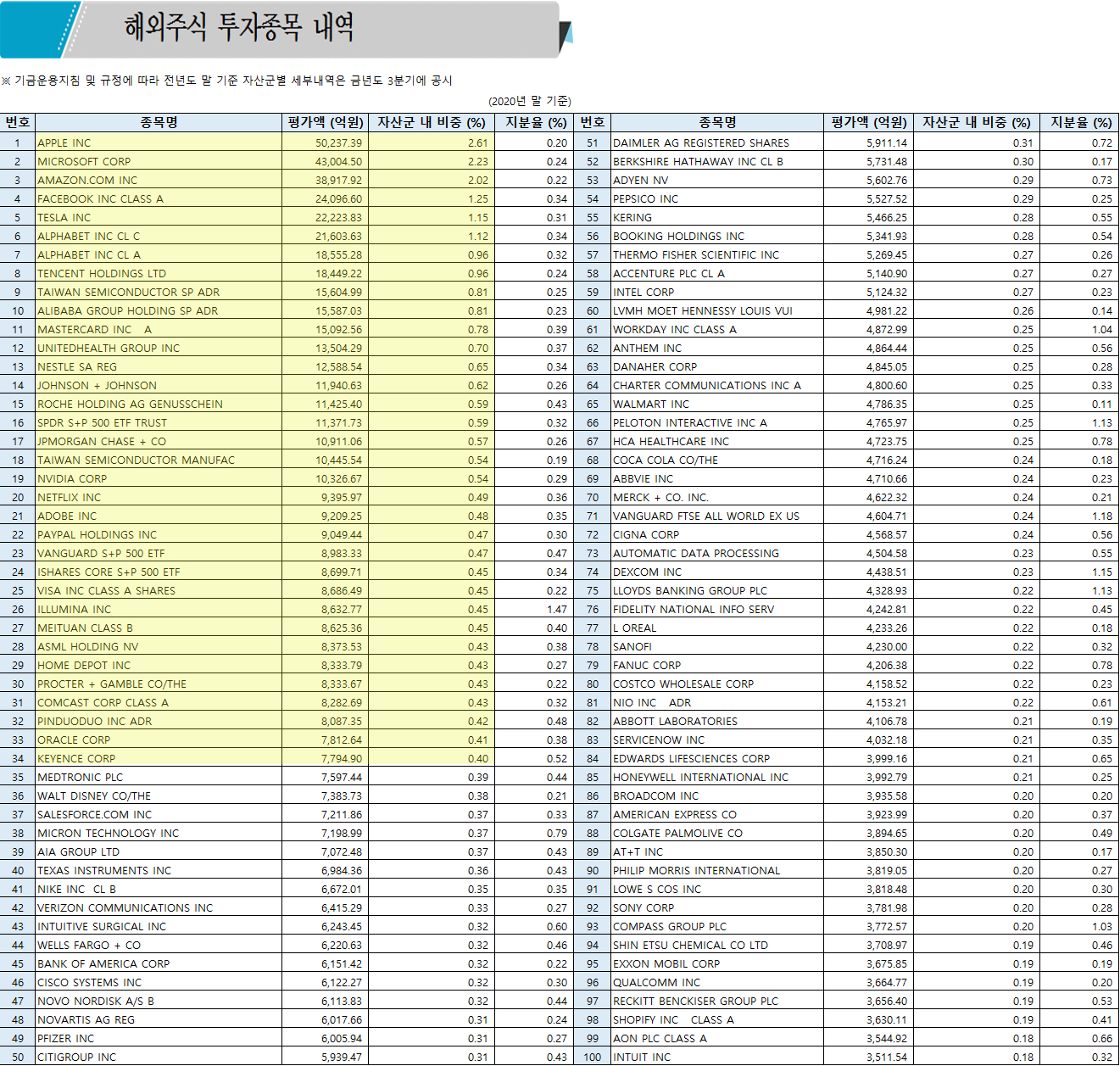This screenshot has height=1066, width=1120.
Task: Click WORKDAY INC CLASS A ownership 1.04
Action: (1078, 329)
